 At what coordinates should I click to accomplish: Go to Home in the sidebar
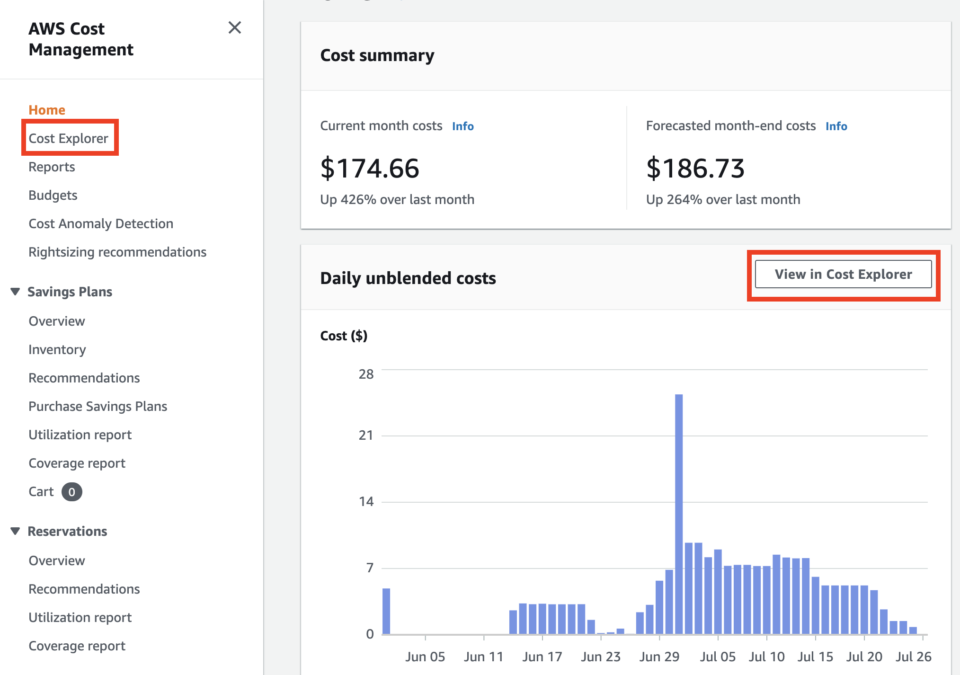[x=45, y=109]
